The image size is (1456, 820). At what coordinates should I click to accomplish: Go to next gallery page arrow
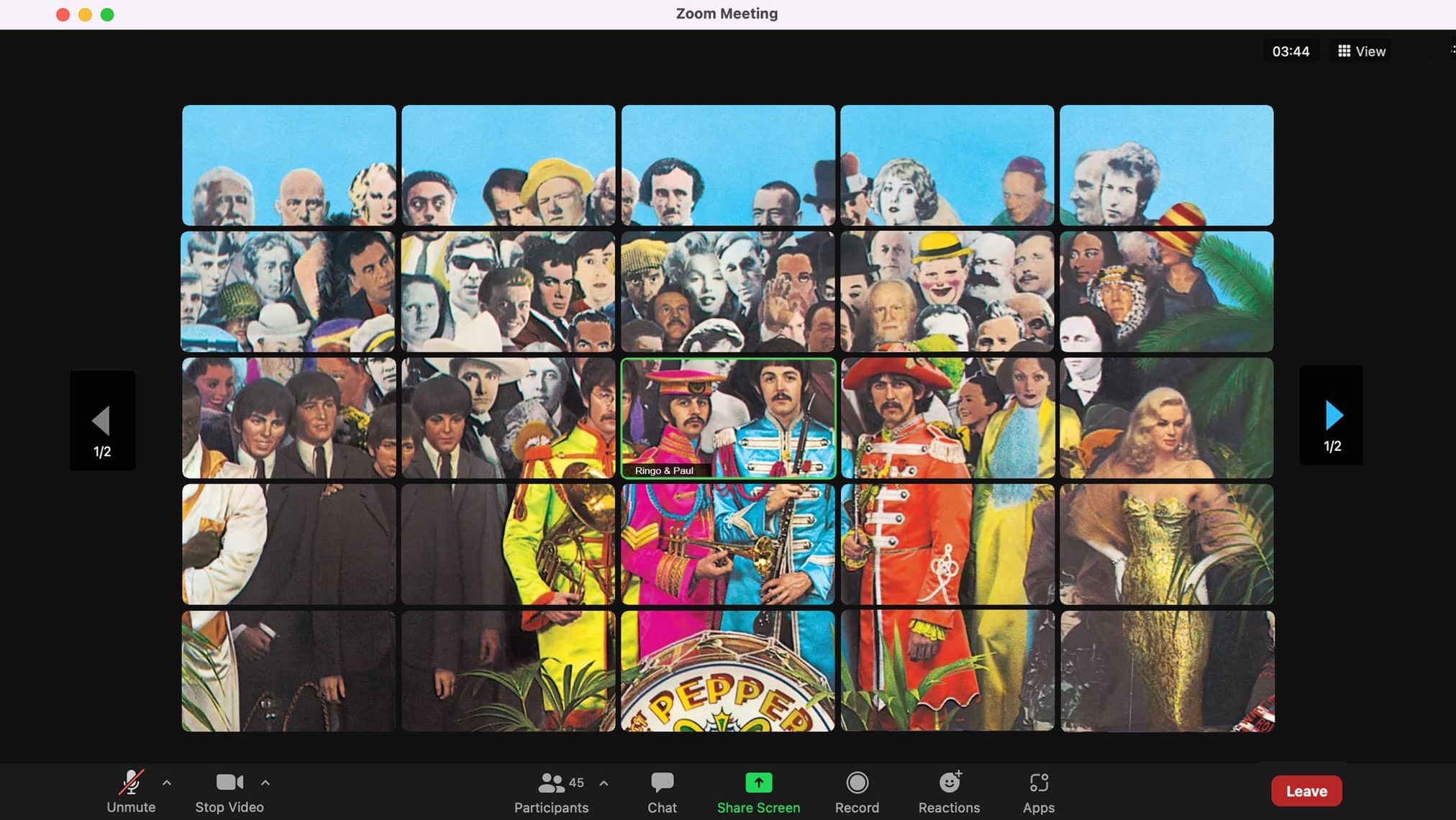coord(1332,416)
